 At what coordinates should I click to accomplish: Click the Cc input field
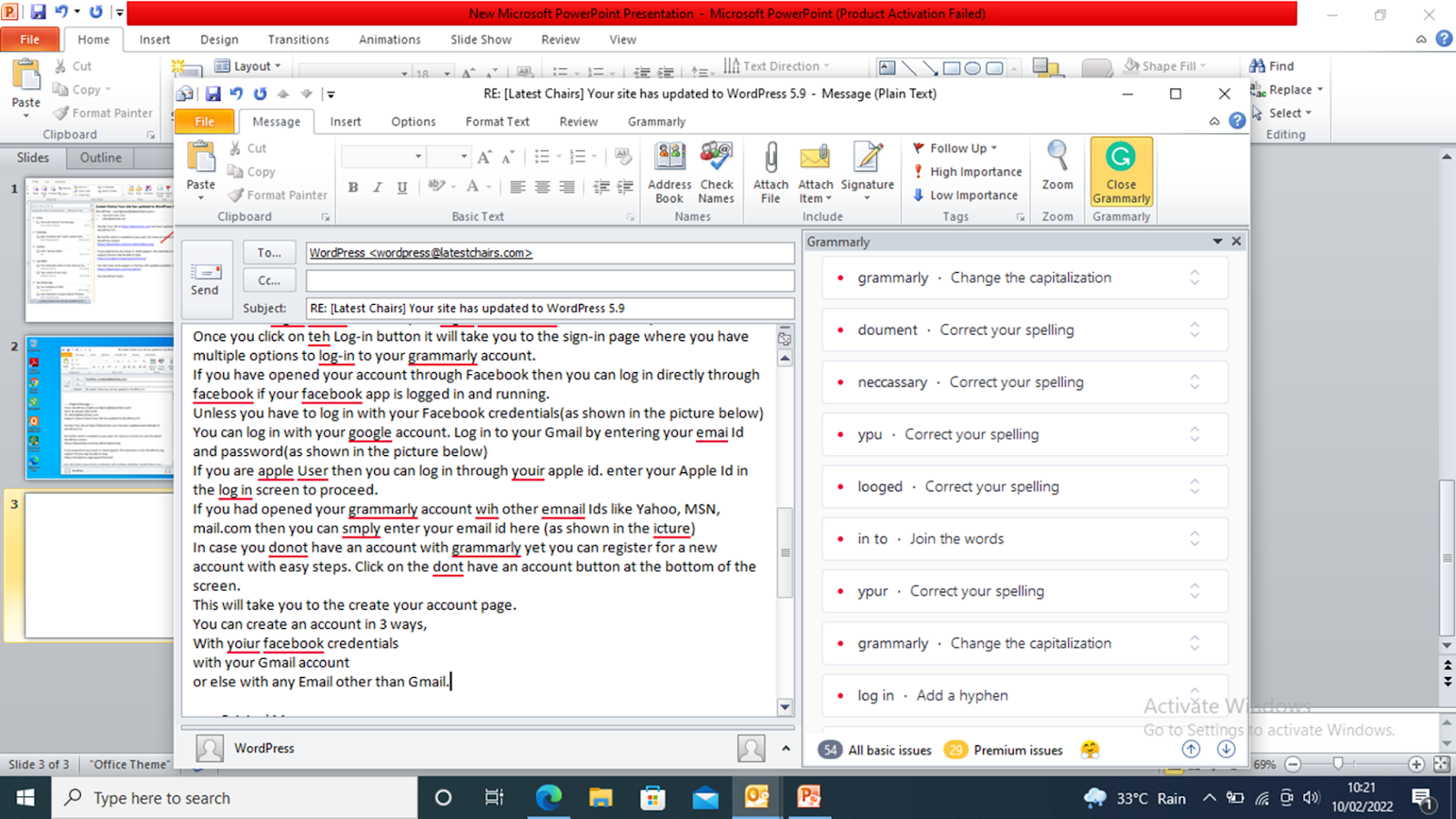click(x=550, y=280)
